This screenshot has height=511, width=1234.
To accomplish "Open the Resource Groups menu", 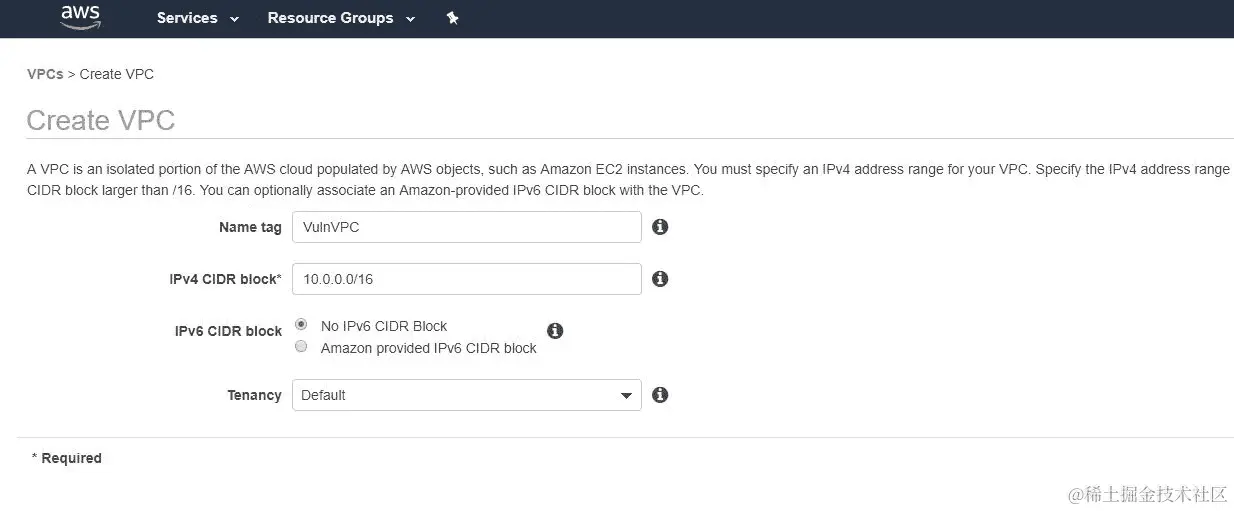I will click(330, 18).
